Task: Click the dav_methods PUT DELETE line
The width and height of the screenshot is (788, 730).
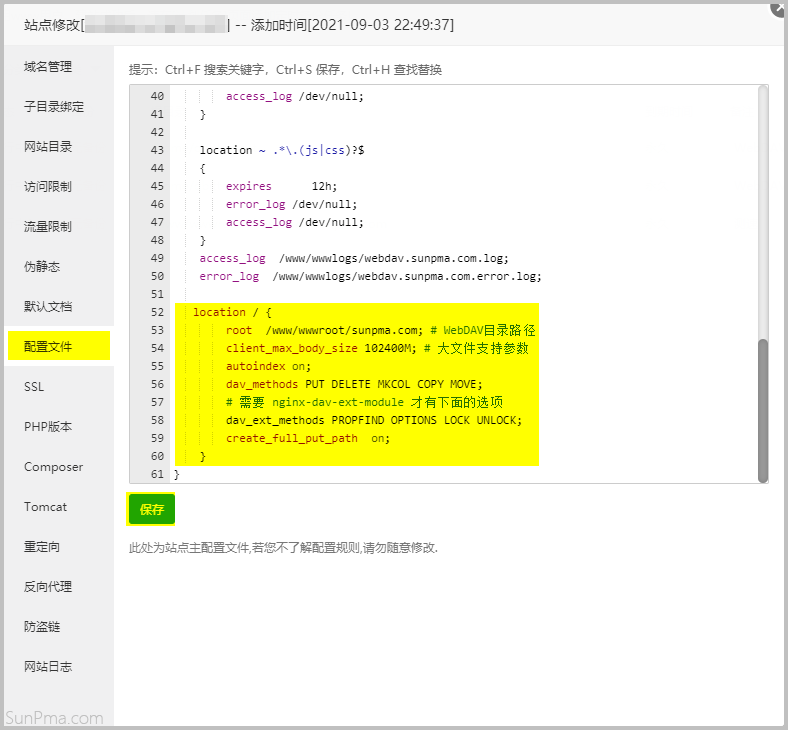Action: [x=354, y=384]
